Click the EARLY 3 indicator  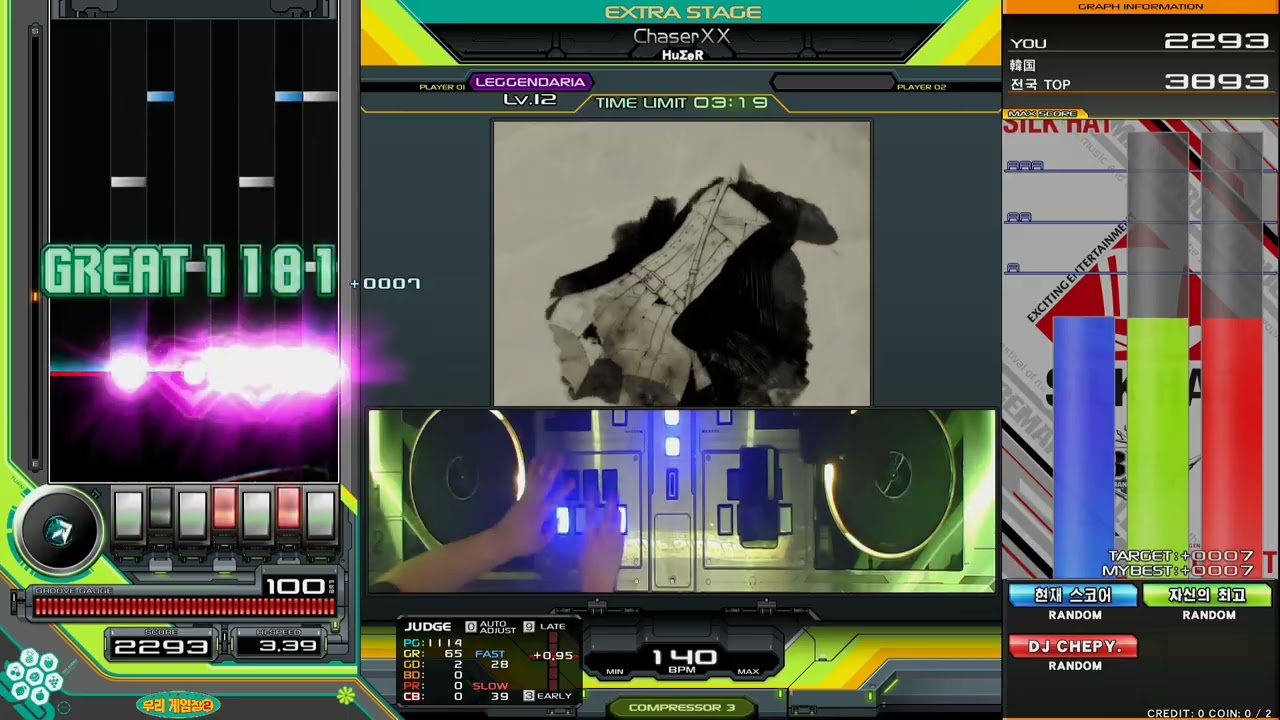click(x=548, y=696)
